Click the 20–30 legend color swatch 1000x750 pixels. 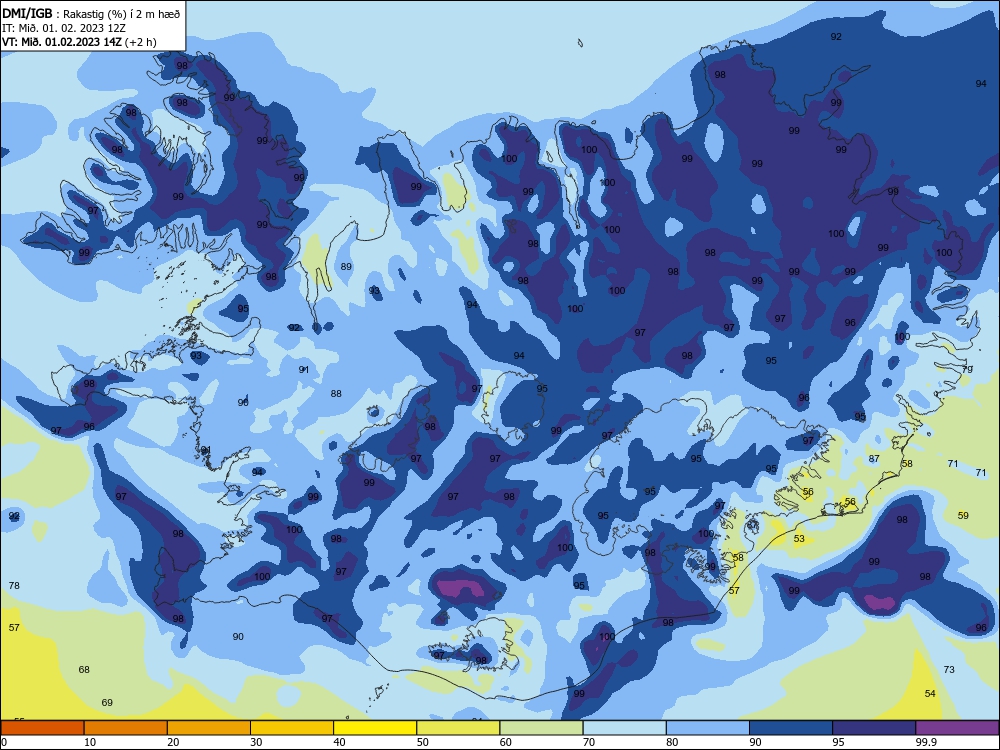(209, 728)
